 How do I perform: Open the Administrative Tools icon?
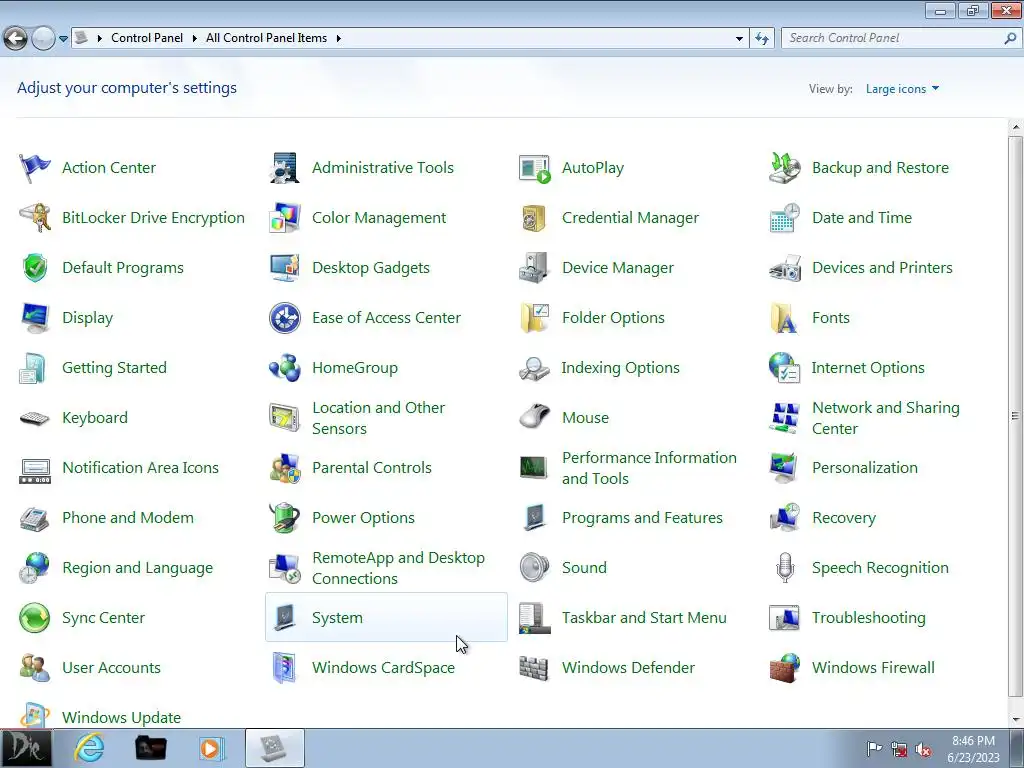click(x=285, y=168)
